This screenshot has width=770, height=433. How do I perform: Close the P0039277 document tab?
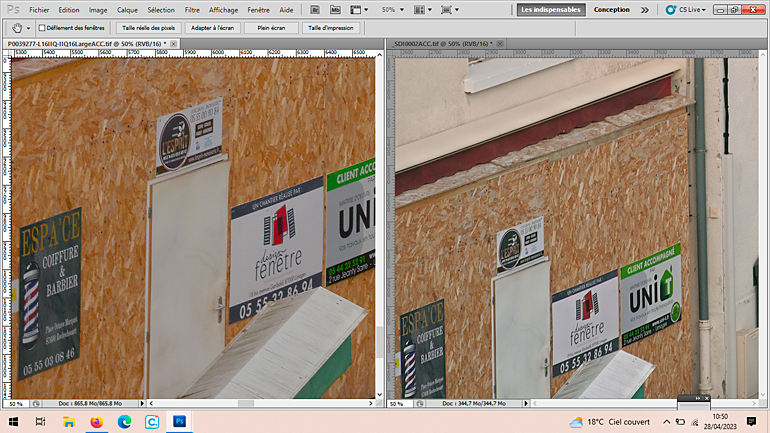174,44
